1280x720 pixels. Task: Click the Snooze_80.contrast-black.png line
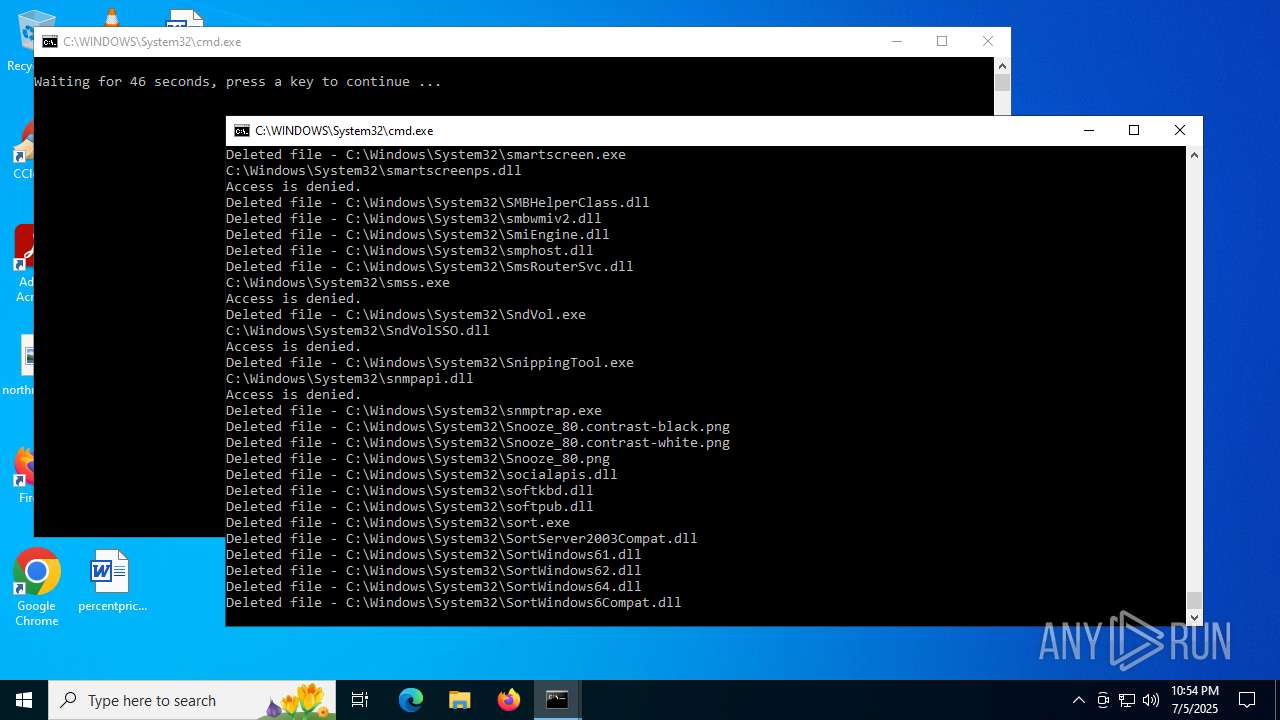(478, 427)
